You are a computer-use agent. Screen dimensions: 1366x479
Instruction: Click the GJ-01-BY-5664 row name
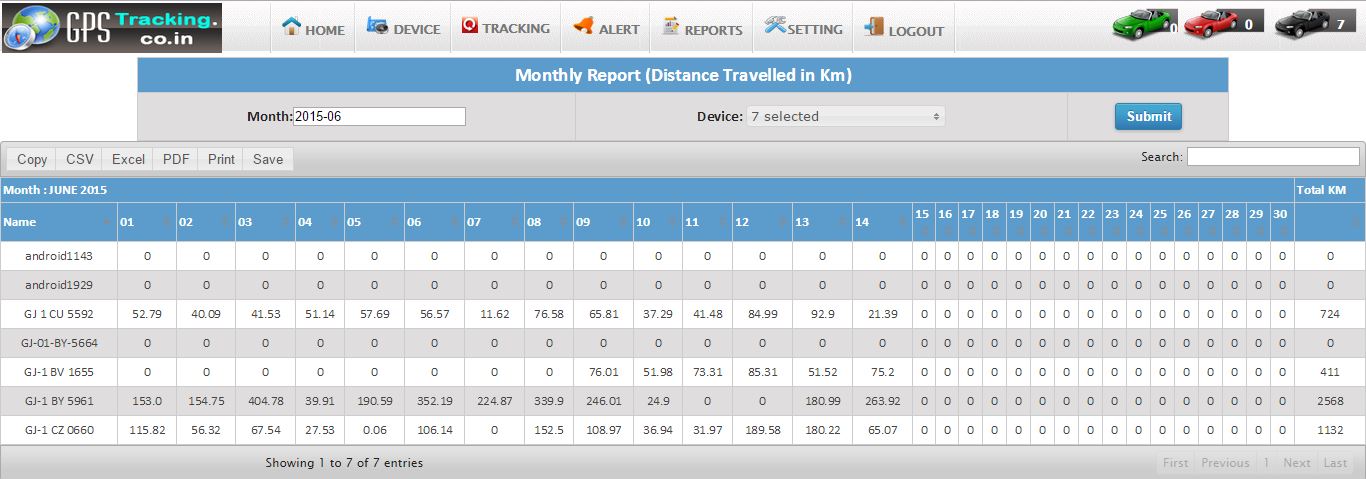[x=59, y=343]
